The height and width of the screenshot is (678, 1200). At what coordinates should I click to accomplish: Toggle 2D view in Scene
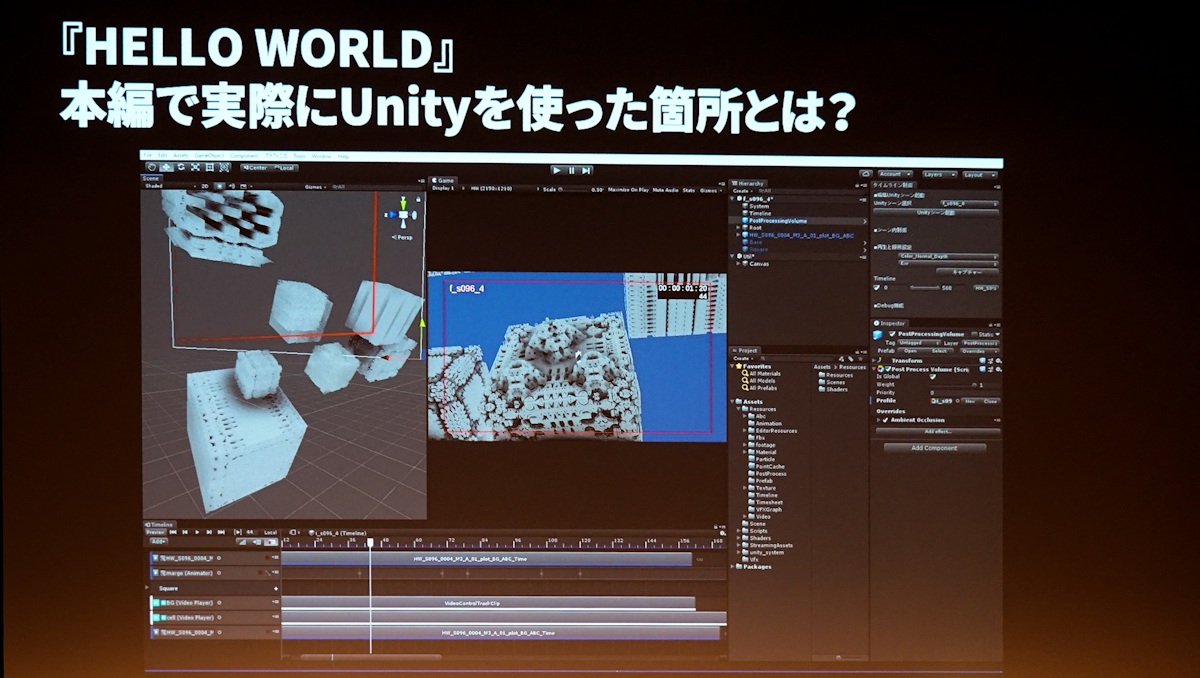(205, 186)
